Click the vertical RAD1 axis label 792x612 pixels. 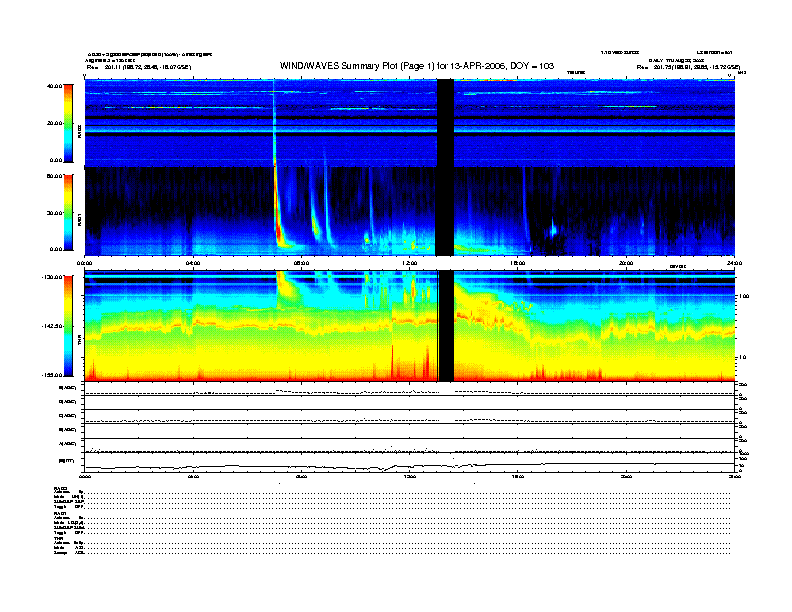[x=80, y=219]
